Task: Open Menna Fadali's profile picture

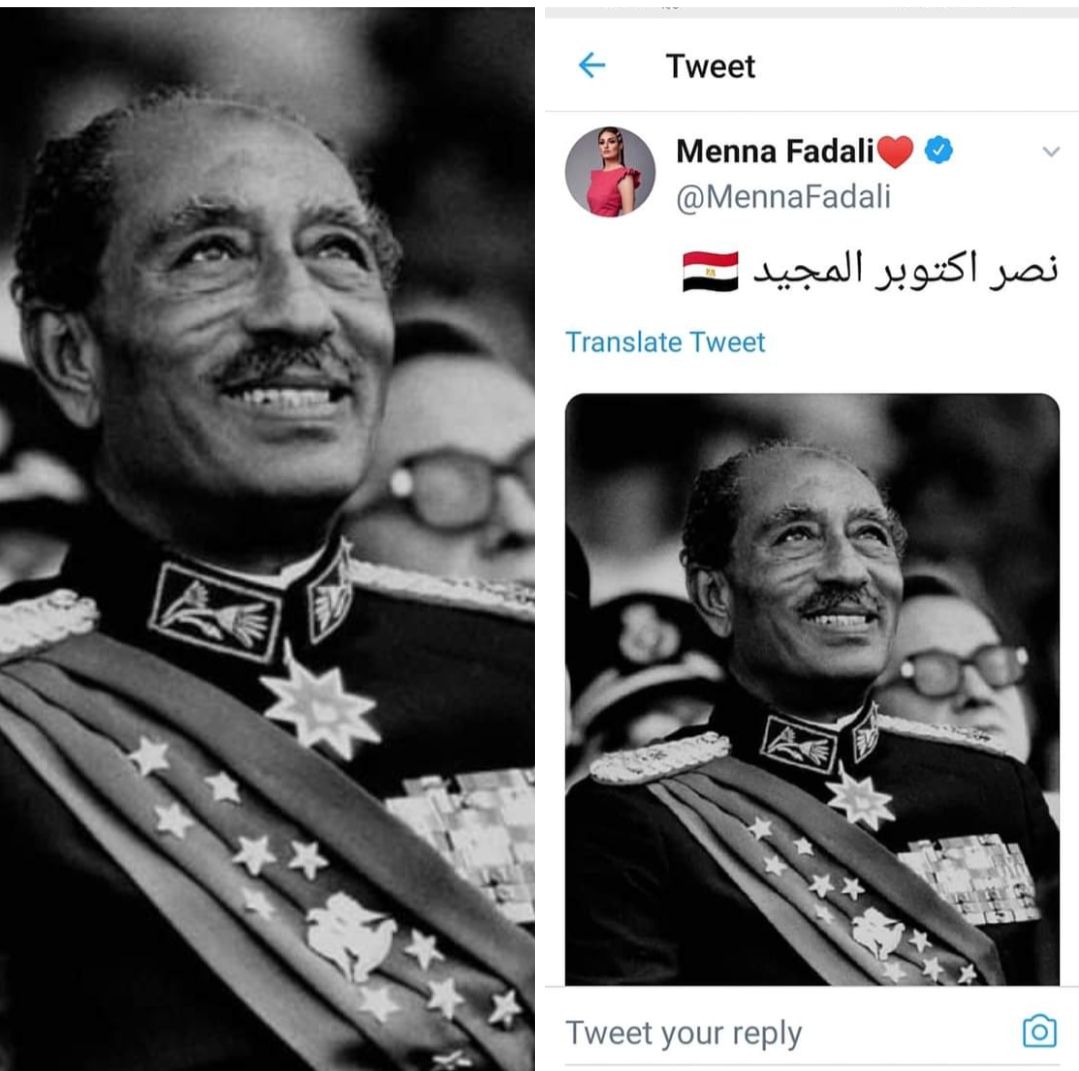Action: coord(610,172)
